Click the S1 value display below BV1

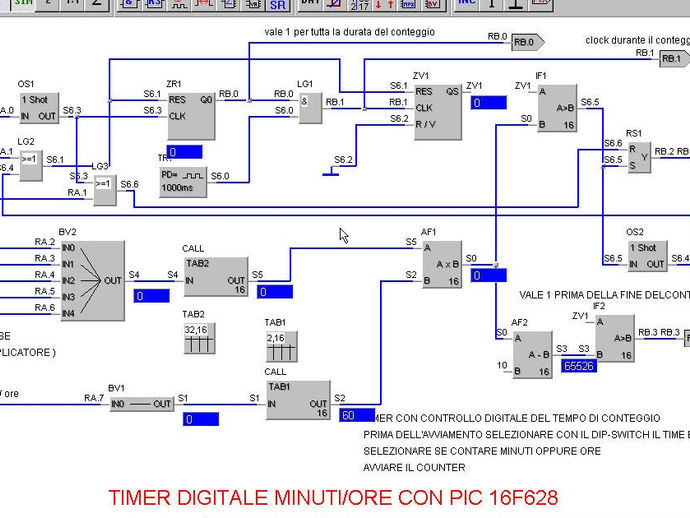[201, 419]
